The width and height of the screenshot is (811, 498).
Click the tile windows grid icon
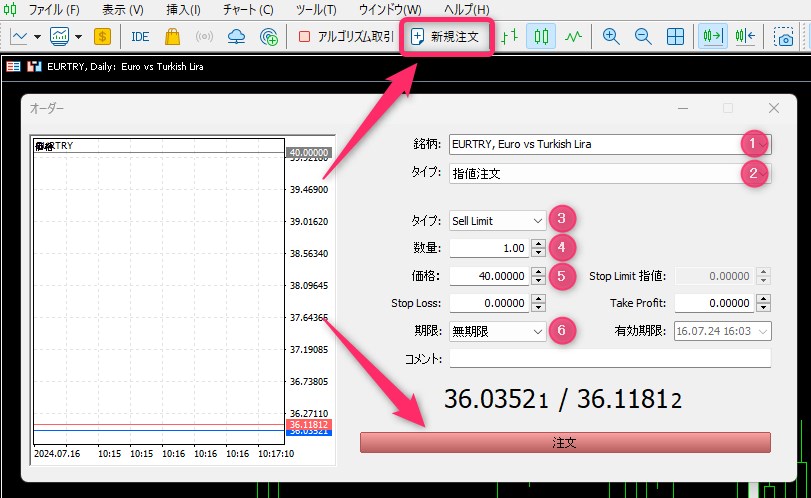click(675, 36)
